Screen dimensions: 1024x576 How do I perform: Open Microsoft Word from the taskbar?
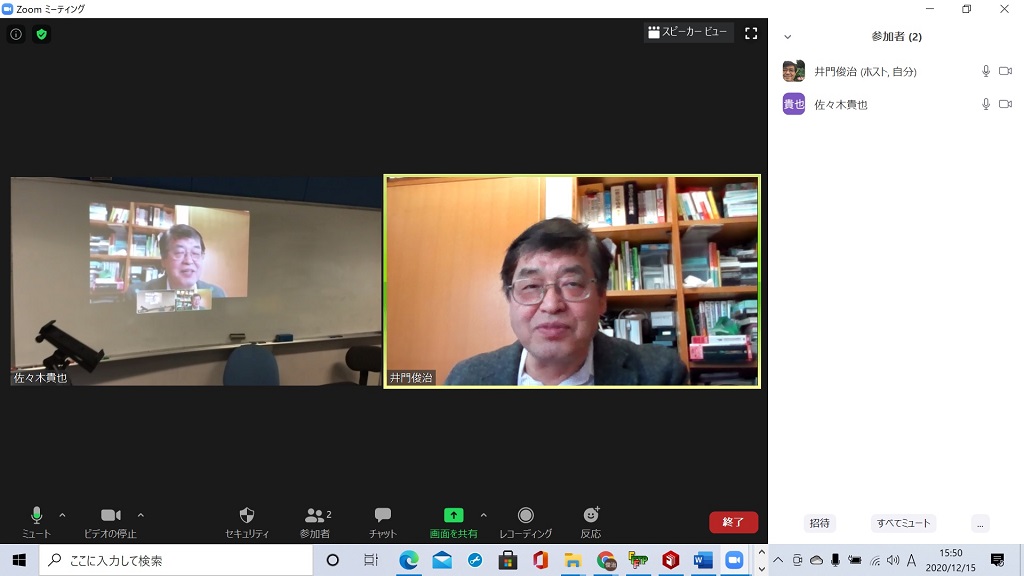[x=703, y=560]
